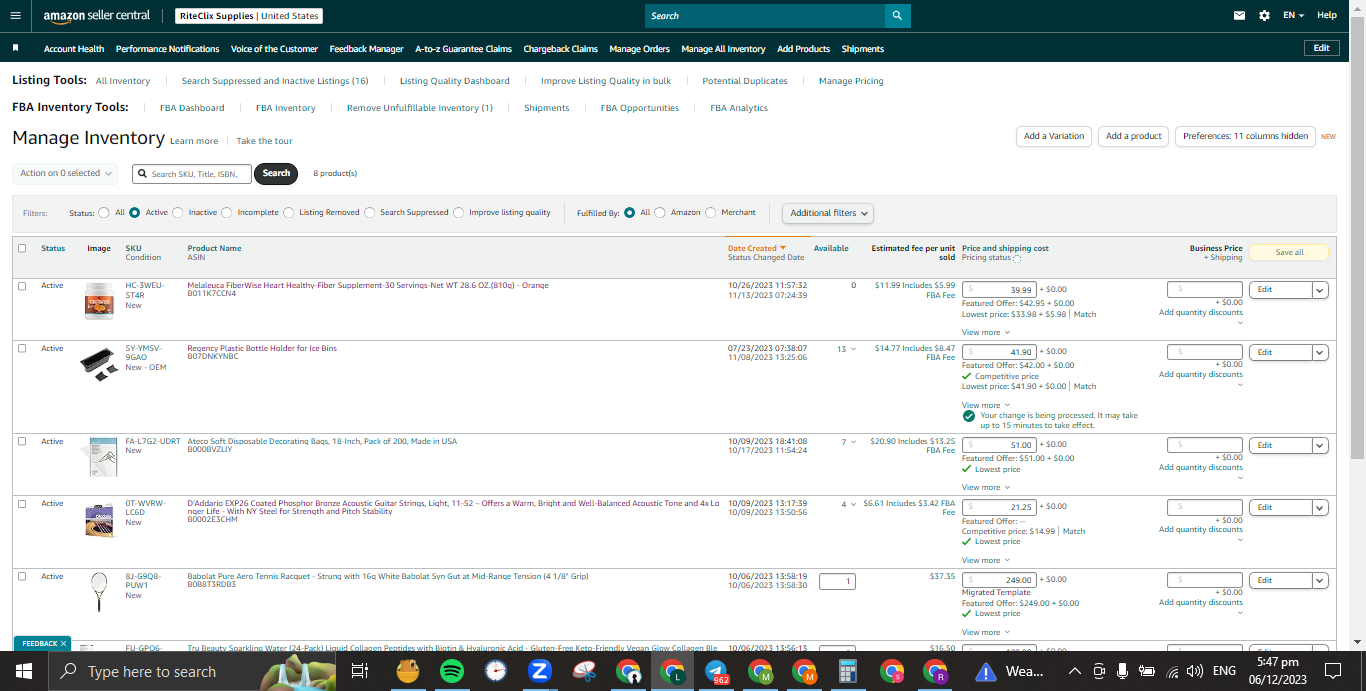The image size is (1366, 691).
Task: Open Windows notification center icon
Action: pyautogui.click(x=1332, y=671)
